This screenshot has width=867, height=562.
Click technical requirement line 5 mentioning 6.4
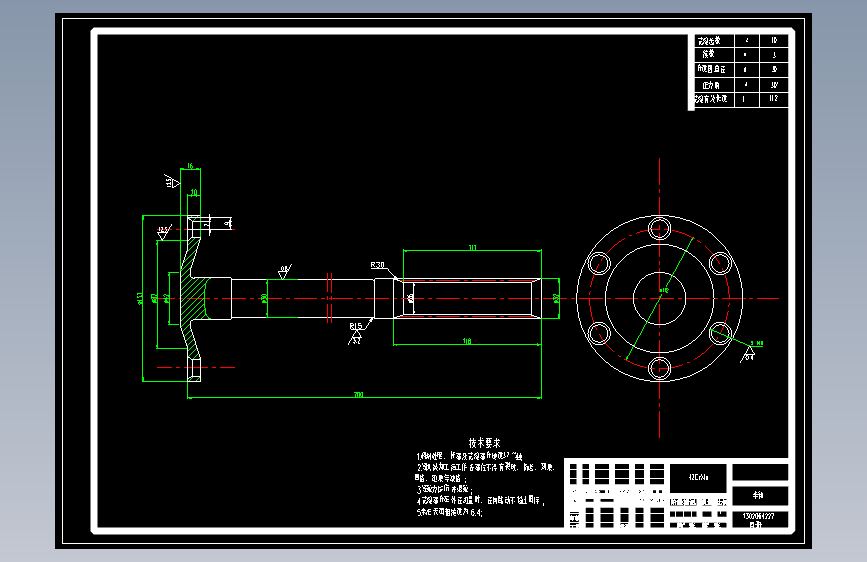pos(450,513)
